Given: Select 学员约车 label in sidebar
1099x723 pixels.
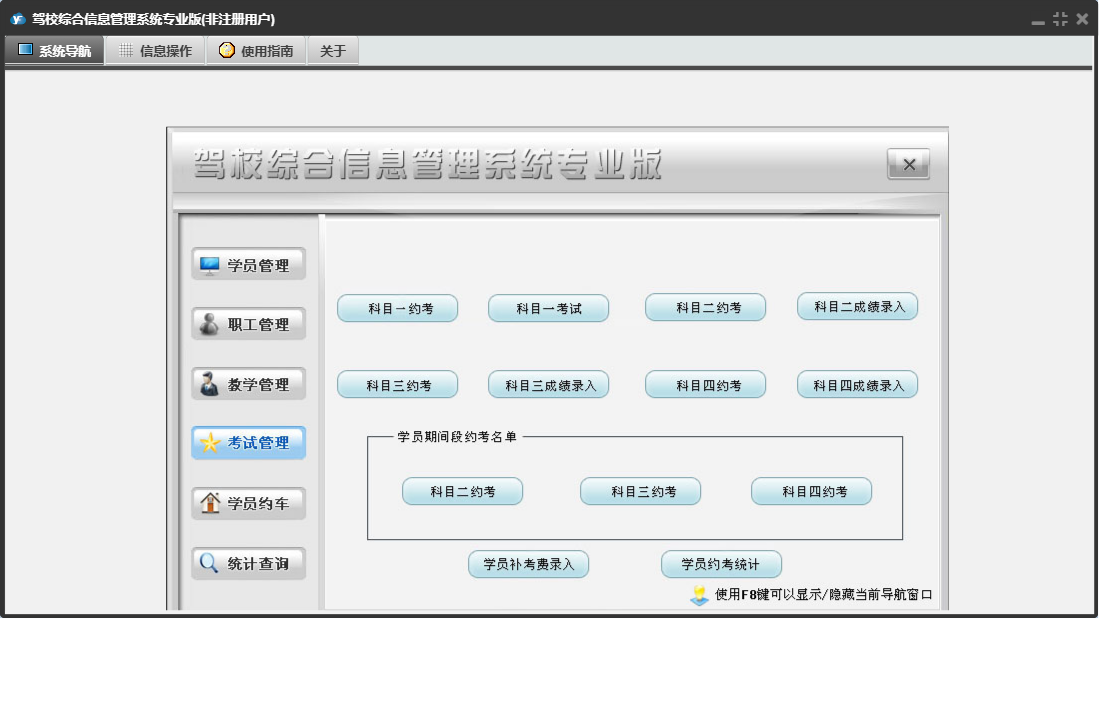Looking at the screenshot, I should click(x=258, y=503).
